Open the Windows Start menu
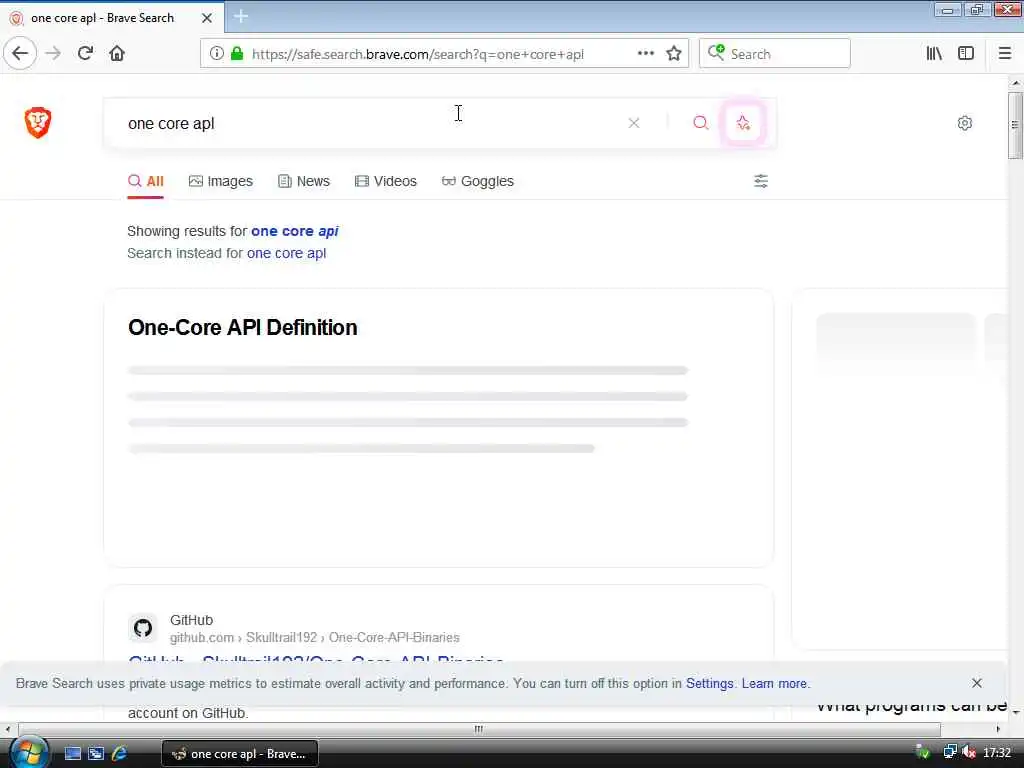 (x=27, y=752)
